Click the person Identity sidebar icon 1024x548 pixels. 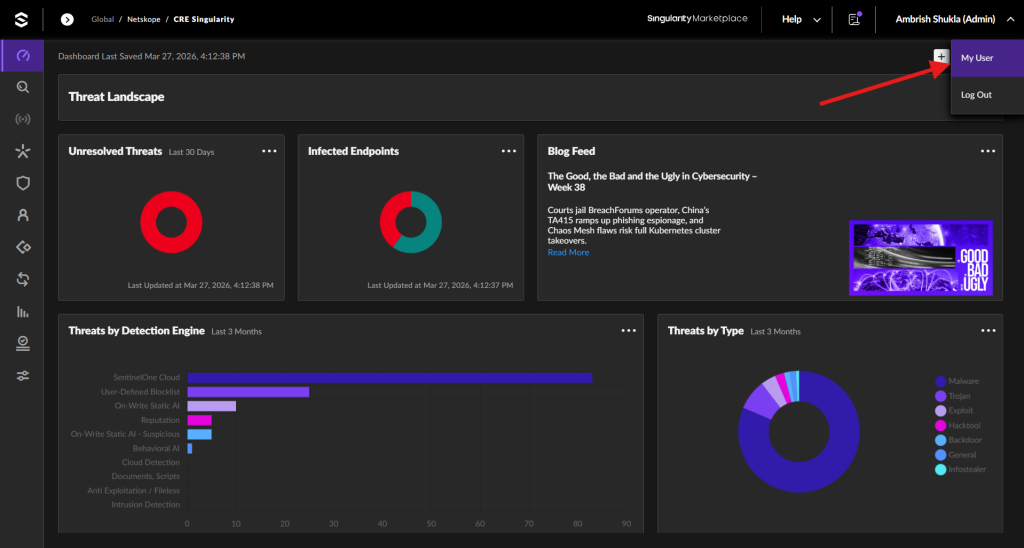[23, 215]
